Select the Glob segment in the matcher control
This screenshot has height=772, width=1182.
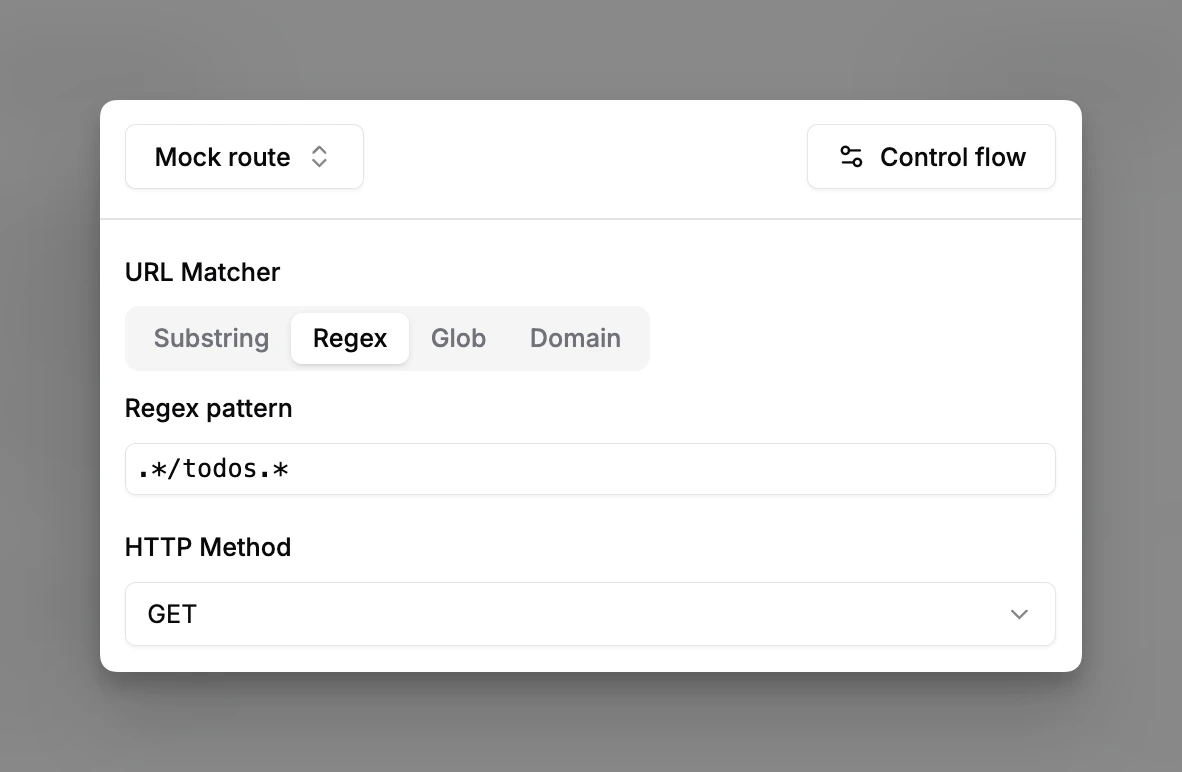click(458, 338)
